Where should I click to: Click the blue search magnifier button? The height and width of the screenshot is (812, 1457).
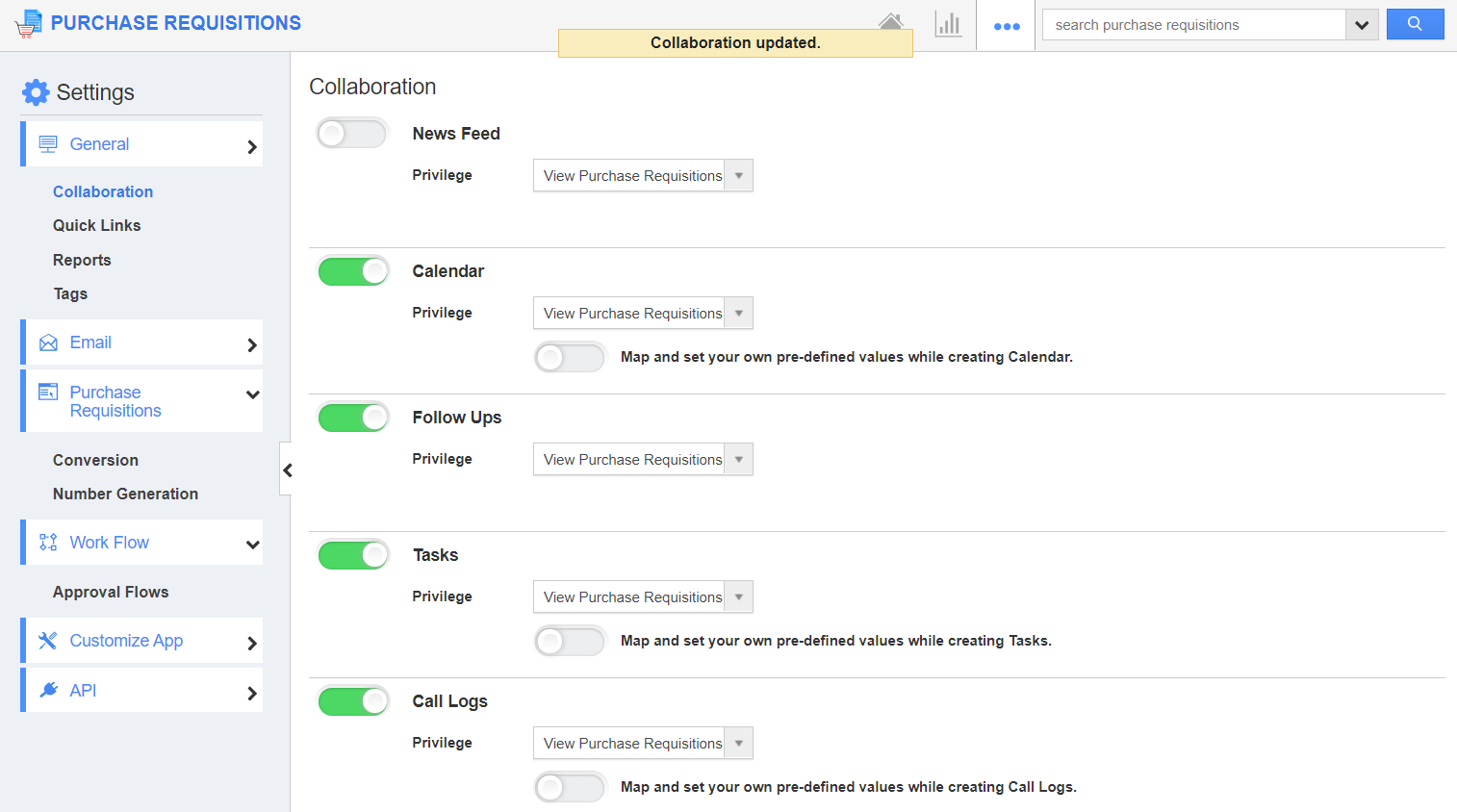point(1415,24)
